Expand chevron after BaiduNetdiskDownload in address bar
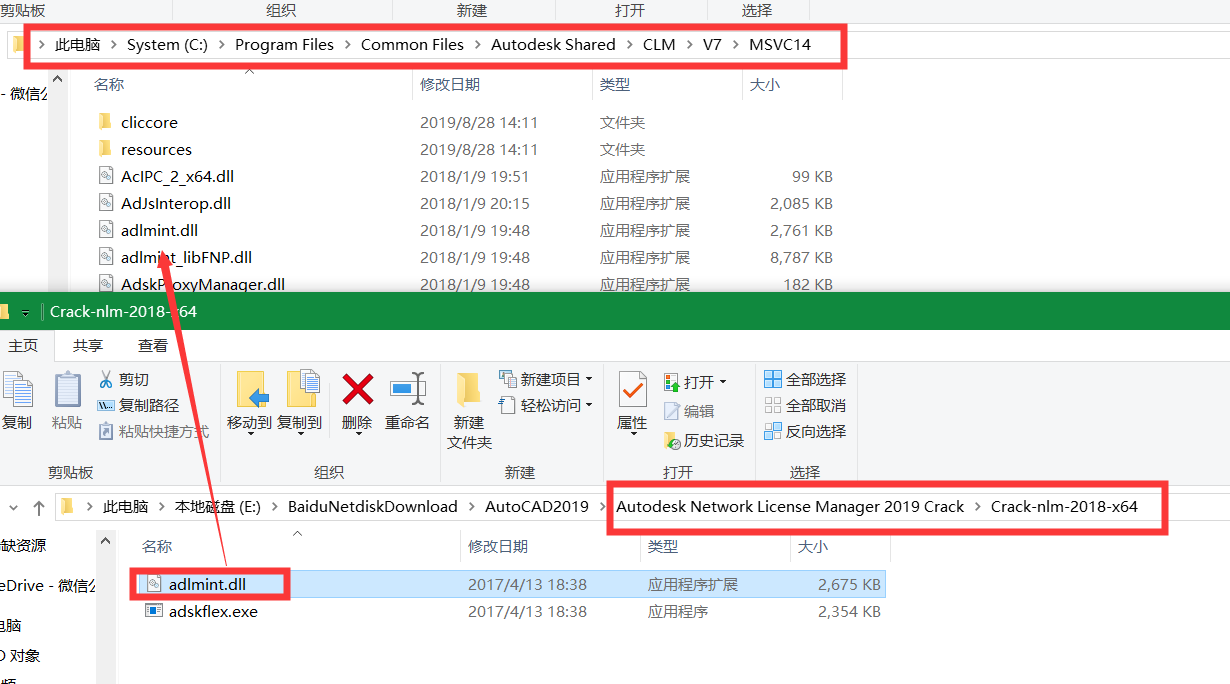The image size is (1230, 684). 471,507
